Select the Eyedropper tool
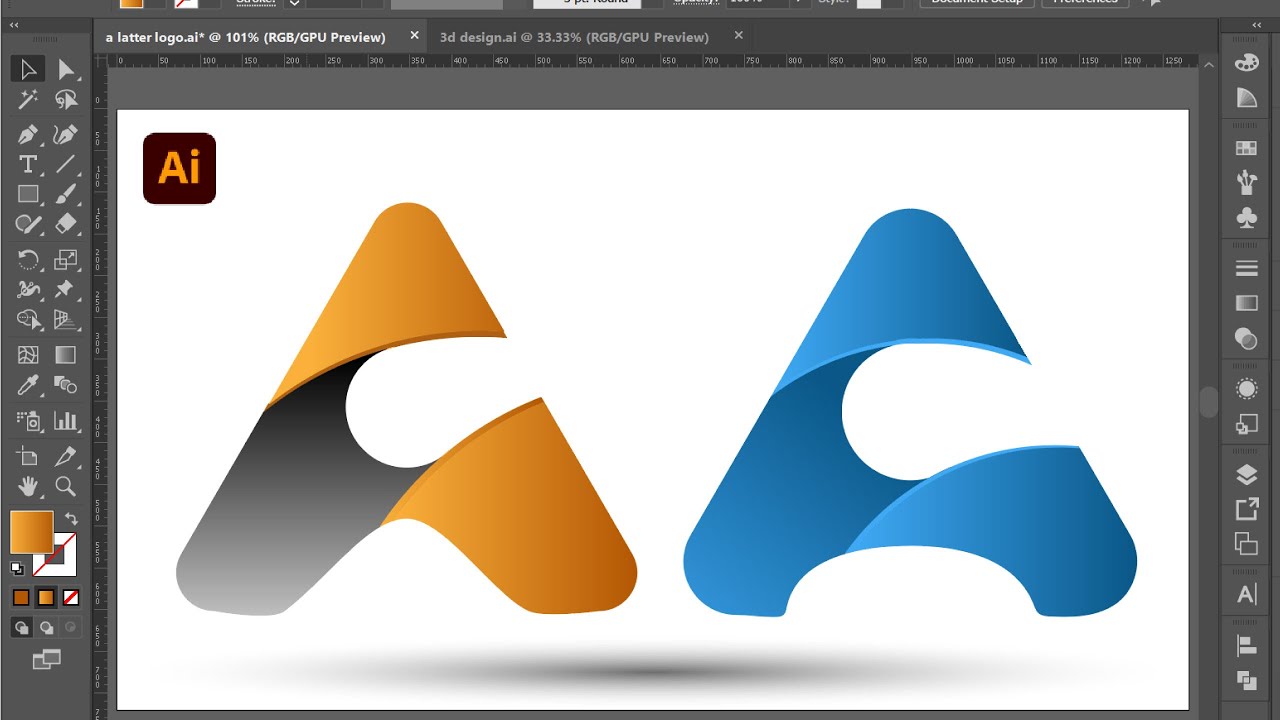The width and height of the screenshot is (1280, 720). click(x=28, y=385)
